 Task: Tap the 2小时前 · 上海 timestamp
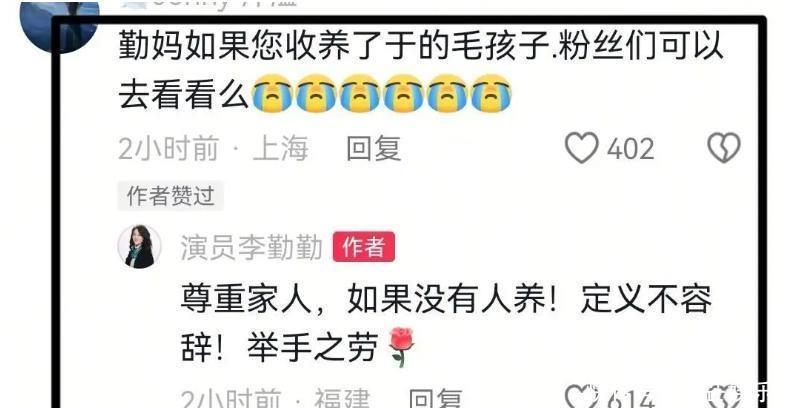[x=213, y=148]
